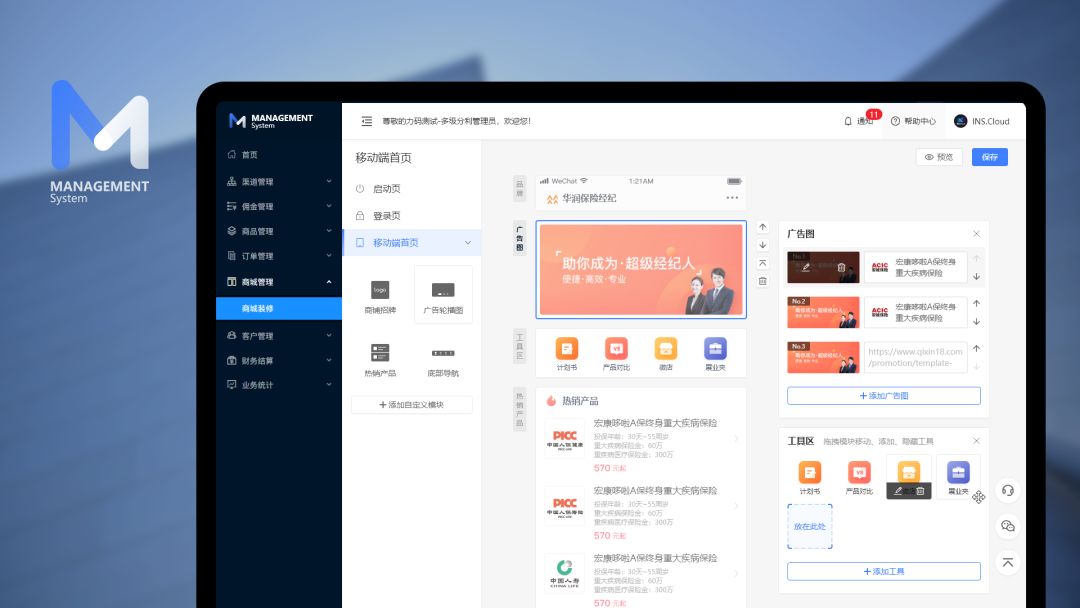Delete the ad module with trash icon
The width and height of the screenshot is (1080, 608).
tap(762, 281)
